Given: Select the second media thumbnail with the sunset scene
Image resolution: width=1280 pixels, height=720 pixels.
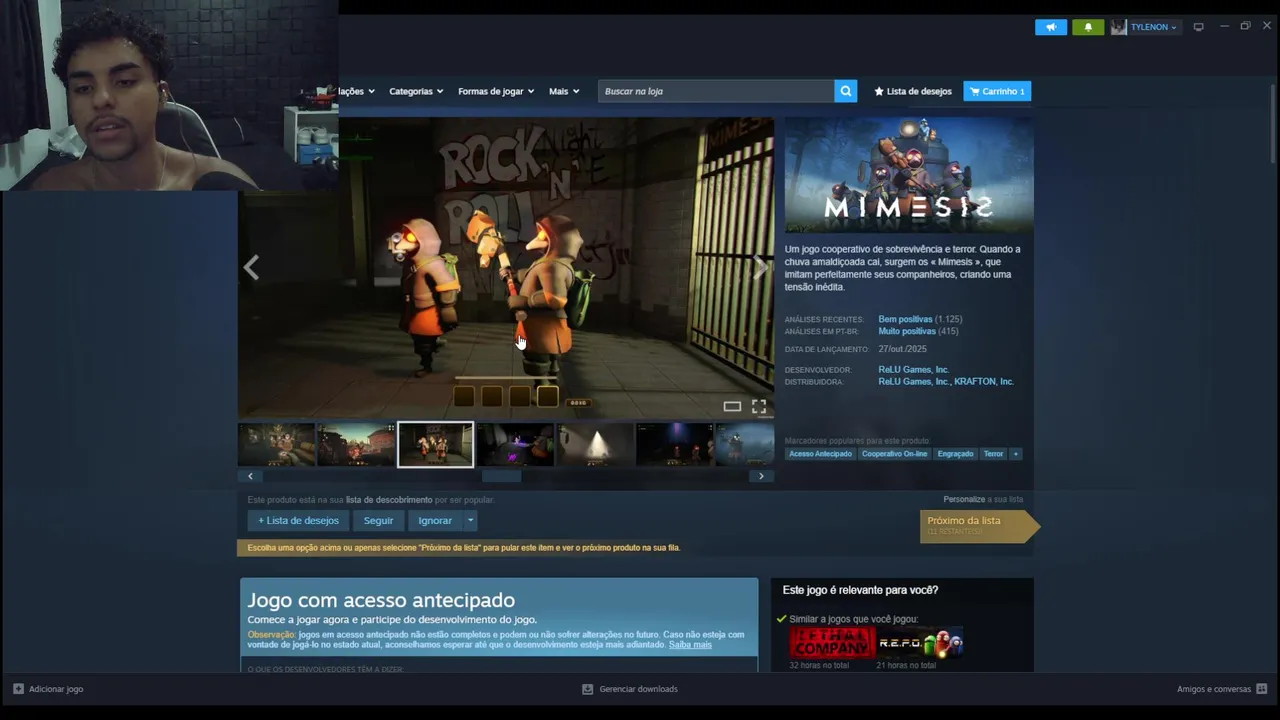Looking at the screenshot, I should 356,445.
